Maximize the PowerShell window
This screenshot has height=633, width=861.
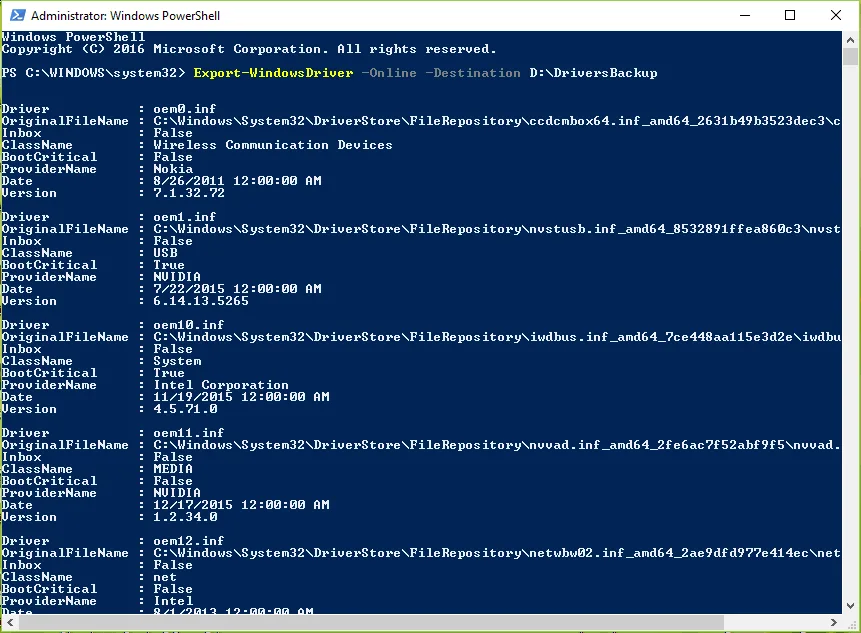click(x=790, y=15)
